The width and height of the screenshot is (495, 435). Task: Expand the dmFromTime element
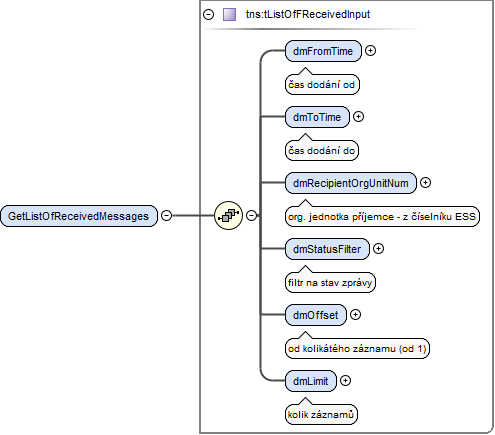[x=370, y=50]
